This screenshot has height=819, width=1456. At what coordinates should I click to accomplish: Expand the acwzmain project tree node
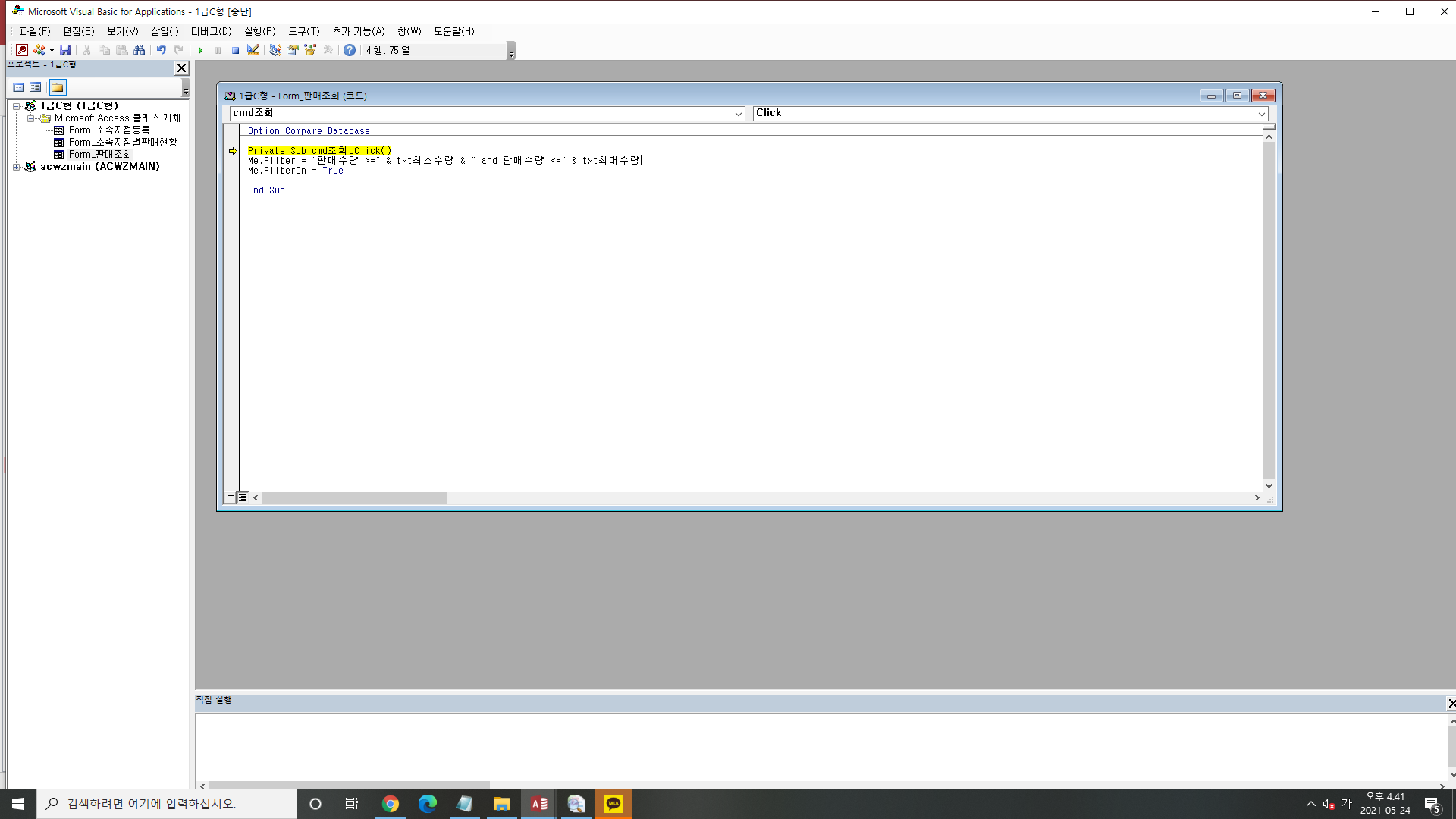16,167
